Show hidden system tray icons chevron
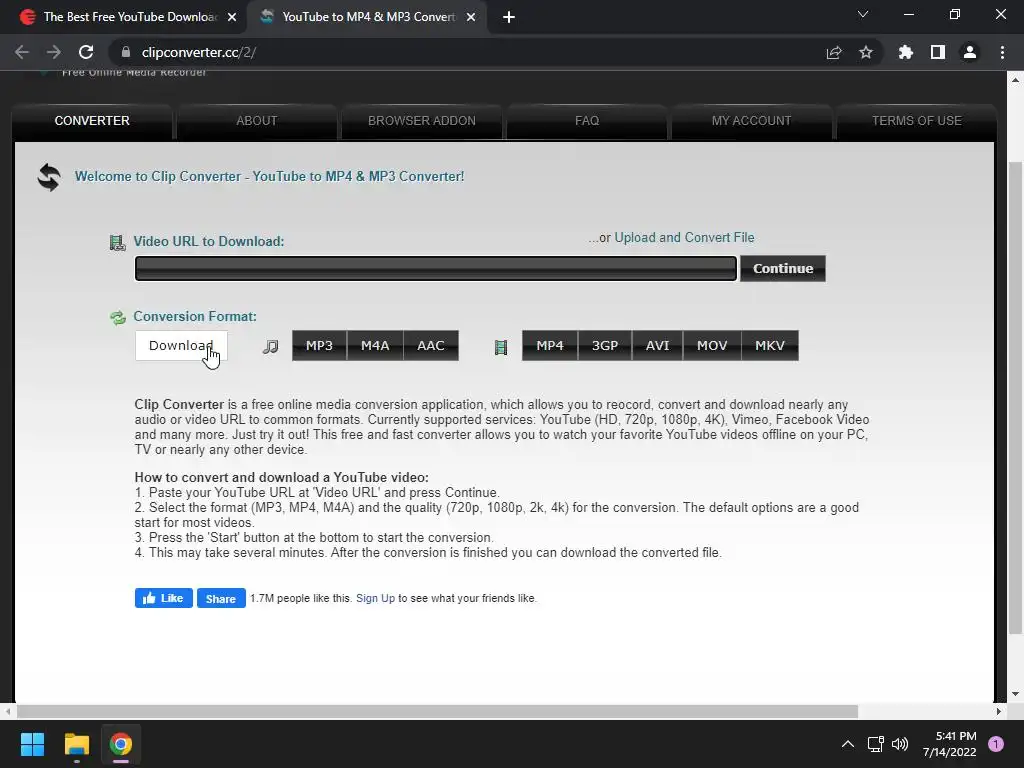 848,744
